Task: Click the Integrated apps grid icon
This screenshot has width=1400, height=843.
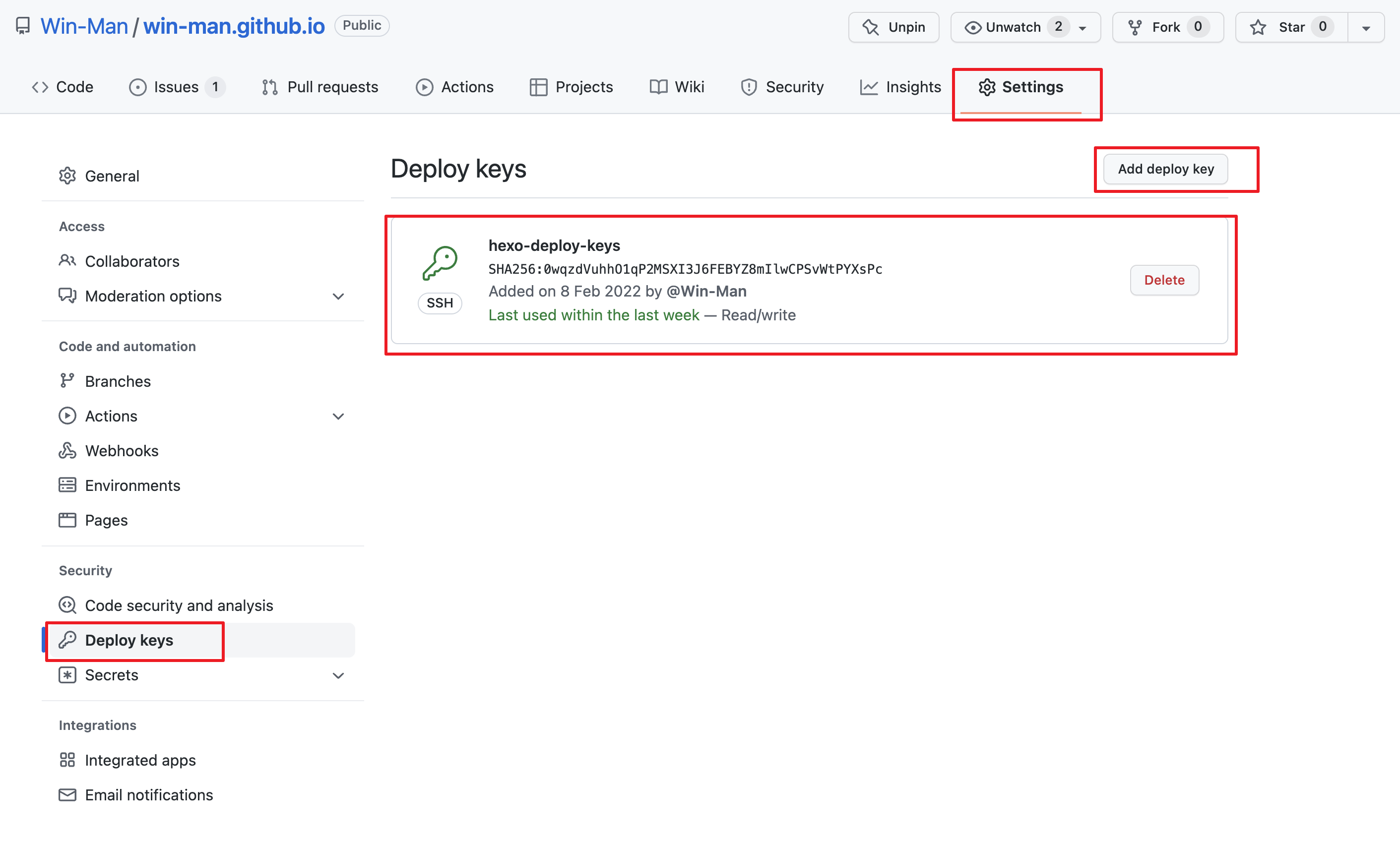Action: pyautogui.click(x=67, y=760)
